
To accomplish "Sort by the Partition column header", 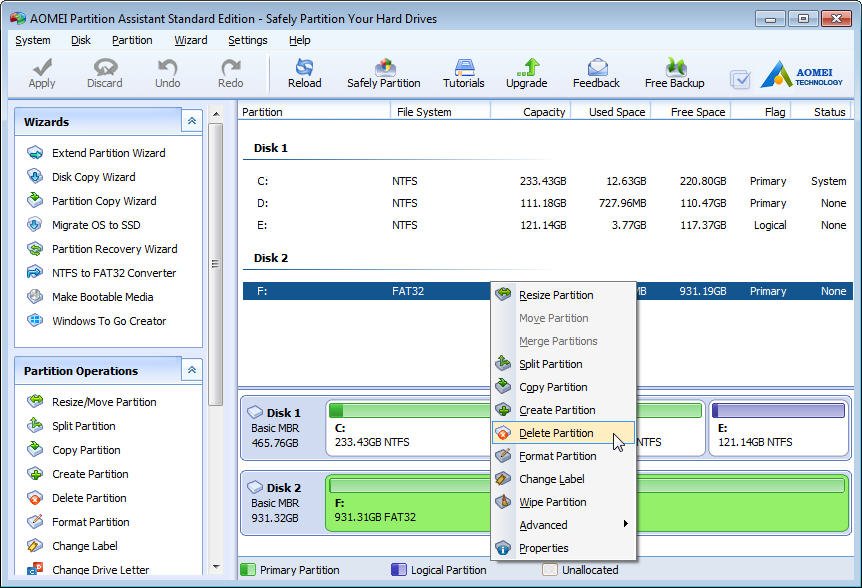I will pyautogui.click(x=314, y=112).
